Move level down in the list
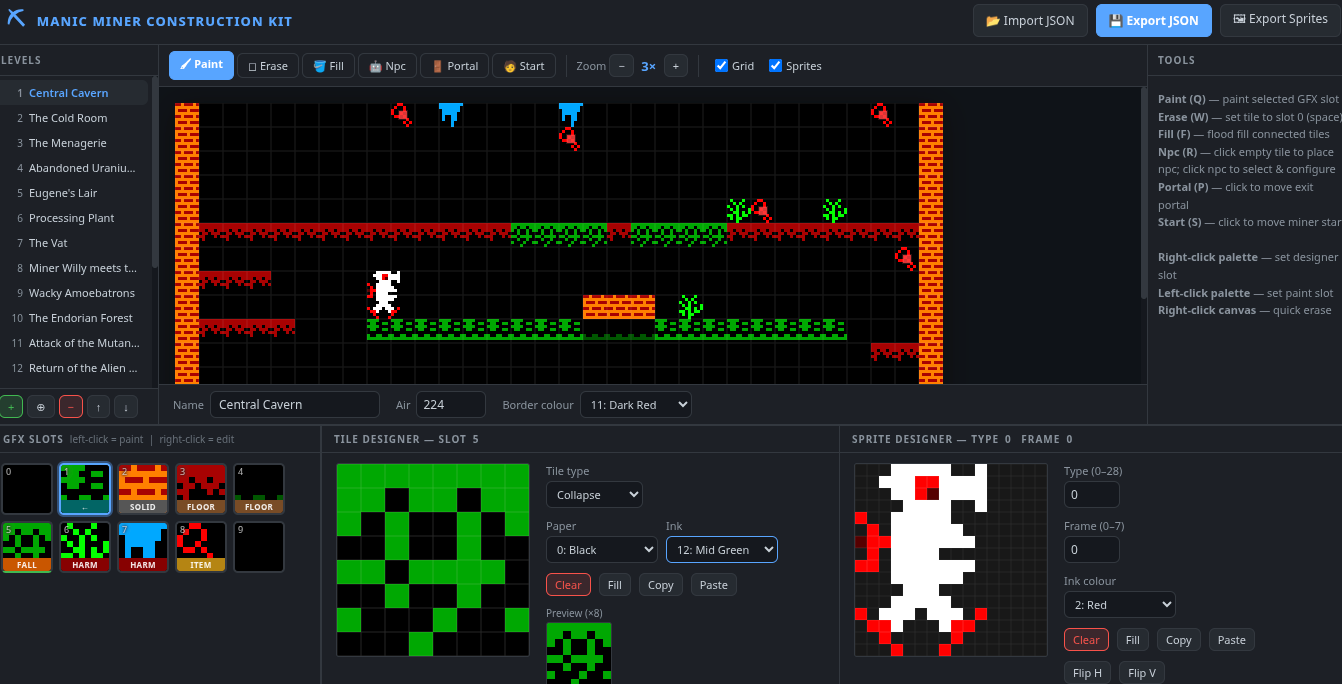Image resolution: width=1342 pixels, height=684 pixels. point(125,407)
